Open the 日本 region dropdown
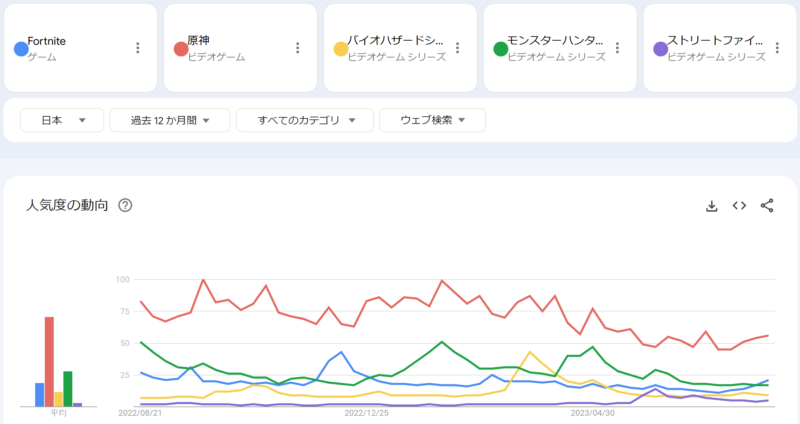800x424 pixels. [x=62, y=120]
